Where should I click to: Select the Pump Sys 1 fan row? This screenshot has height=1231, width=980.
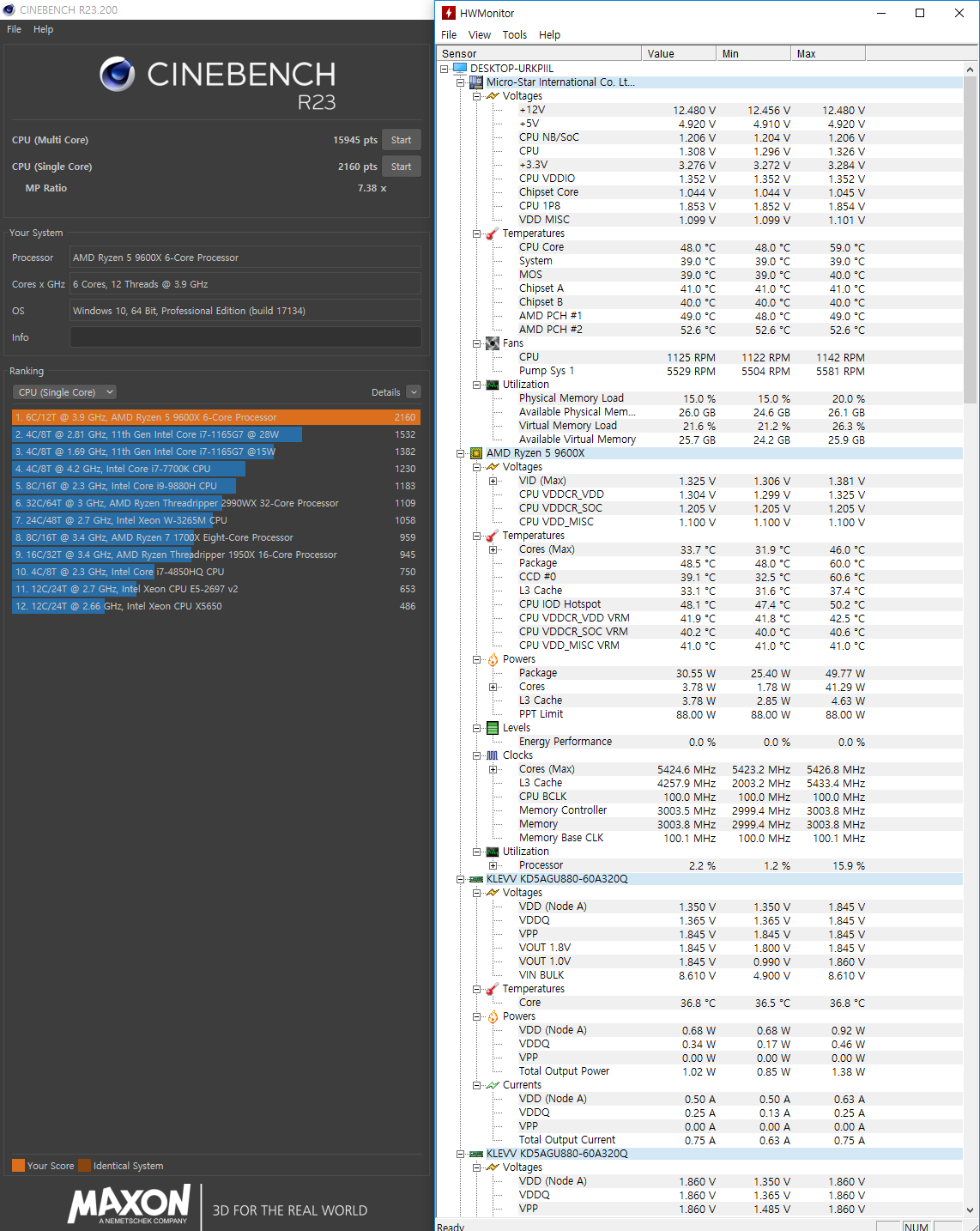(699, 371)
